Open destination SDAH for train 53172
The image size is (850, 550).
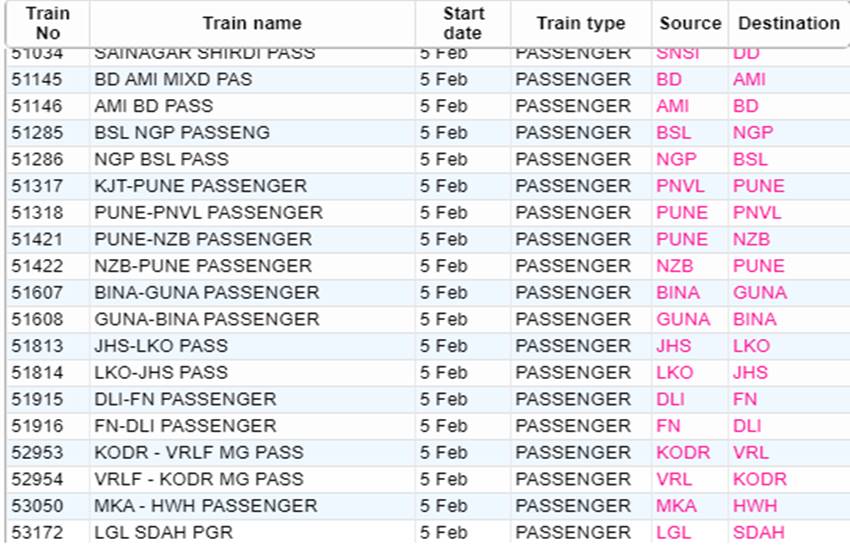[x=758, y=533]
